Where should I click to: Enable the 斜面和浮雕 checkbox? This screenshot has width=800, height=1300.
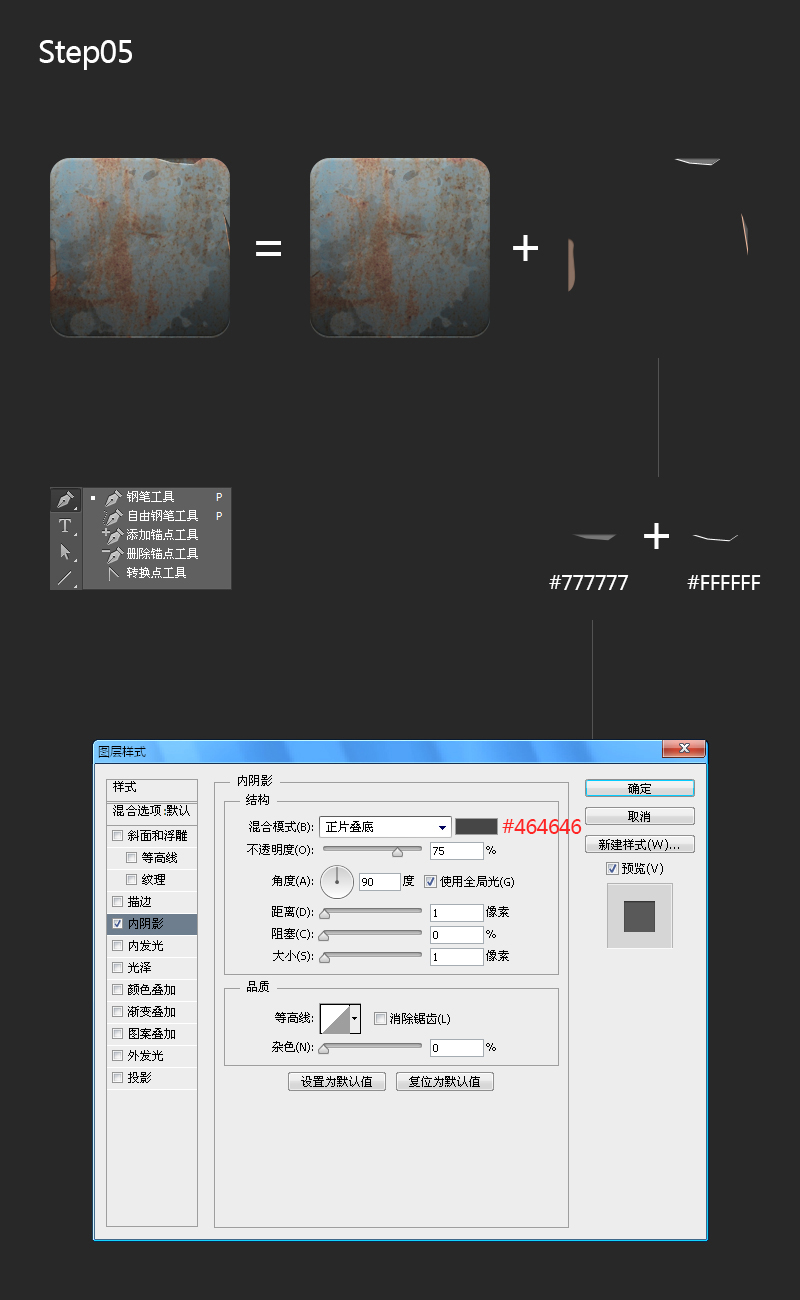(x=117, y=835)
